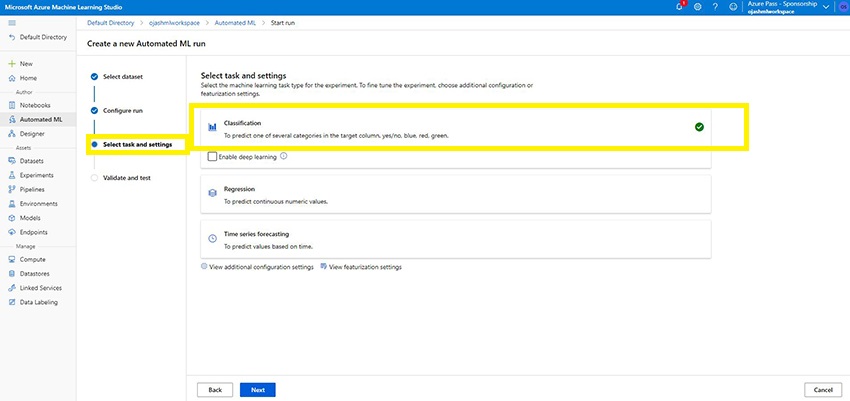The width and height of the screenshot is (850, 401).
Task: Open View featurization settings
Action: [x=361, y=267]
